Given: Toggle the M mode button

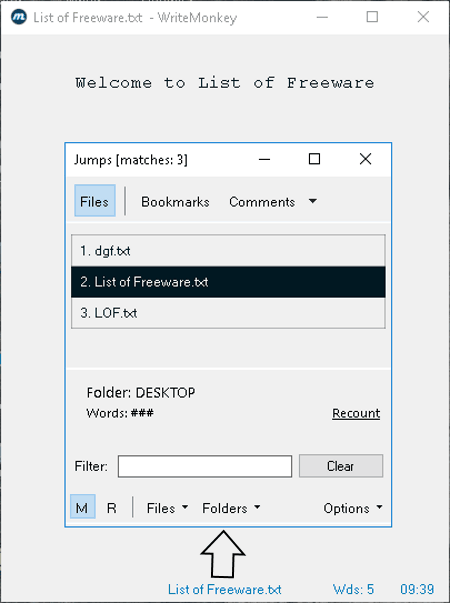Looking at the screenshot, I should coord(82,507).
